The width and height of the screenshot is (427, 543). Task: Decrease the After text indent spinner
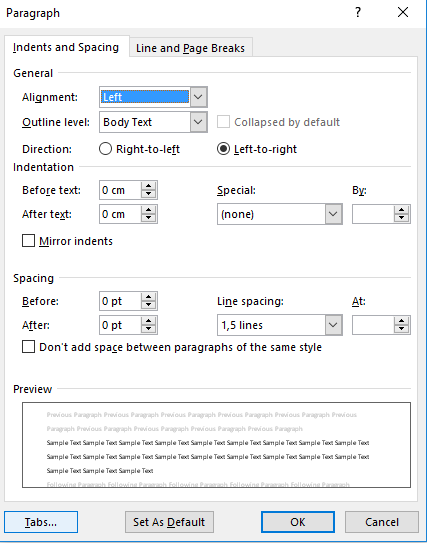pyautogui.click(x=149, y=218)
